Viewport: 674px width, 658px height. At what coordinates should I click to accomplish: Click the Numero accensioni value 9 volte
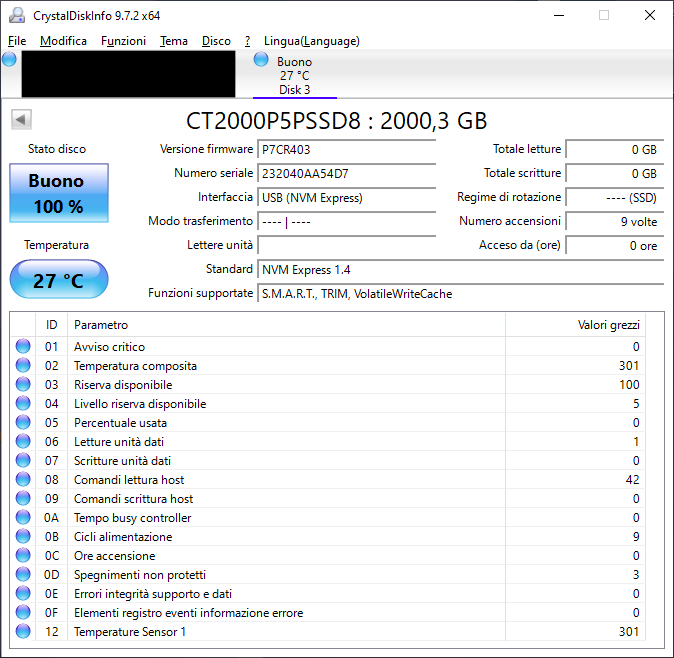615,222
